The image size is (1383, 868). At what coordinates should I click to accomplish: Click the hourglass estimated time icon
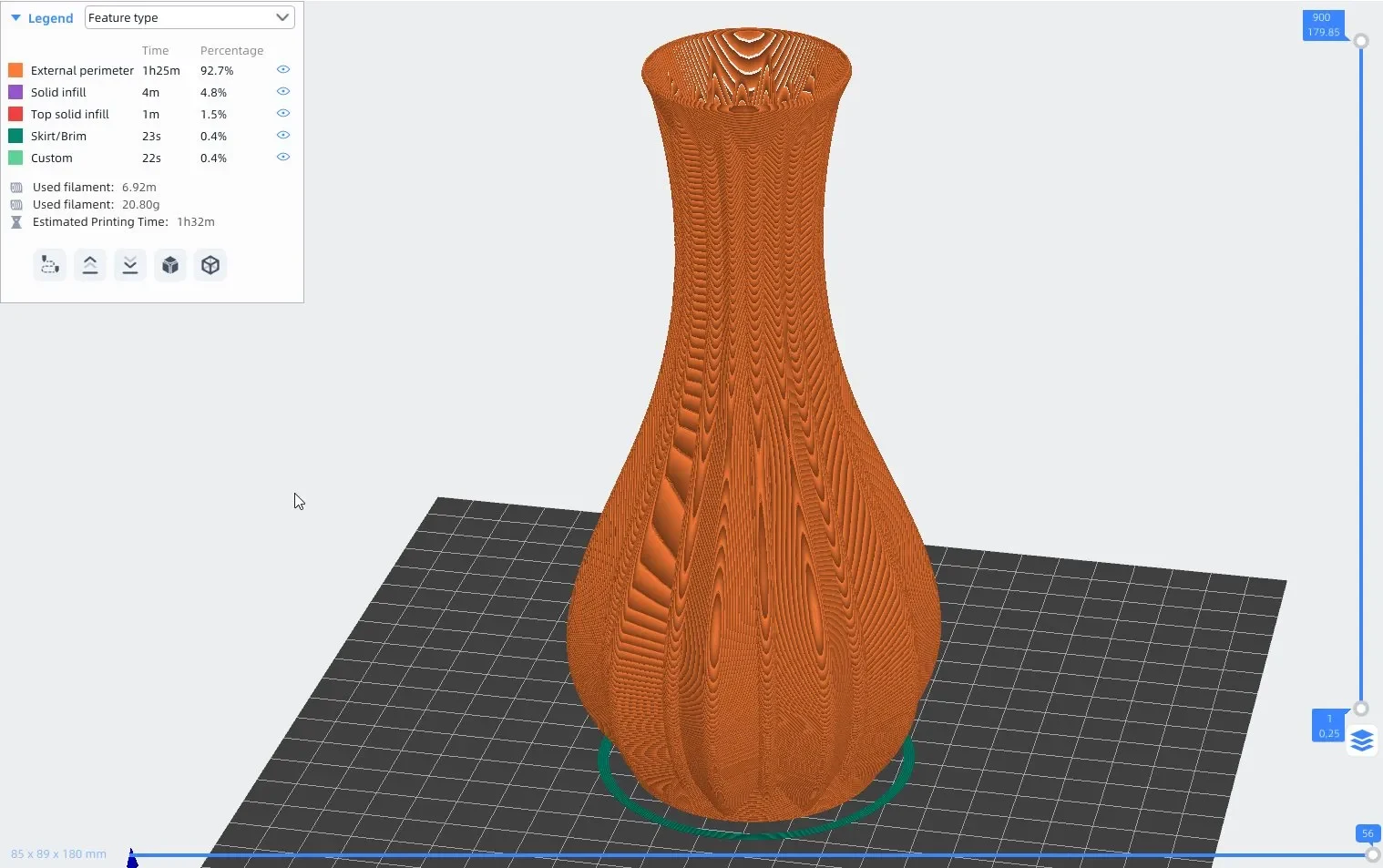16,222
